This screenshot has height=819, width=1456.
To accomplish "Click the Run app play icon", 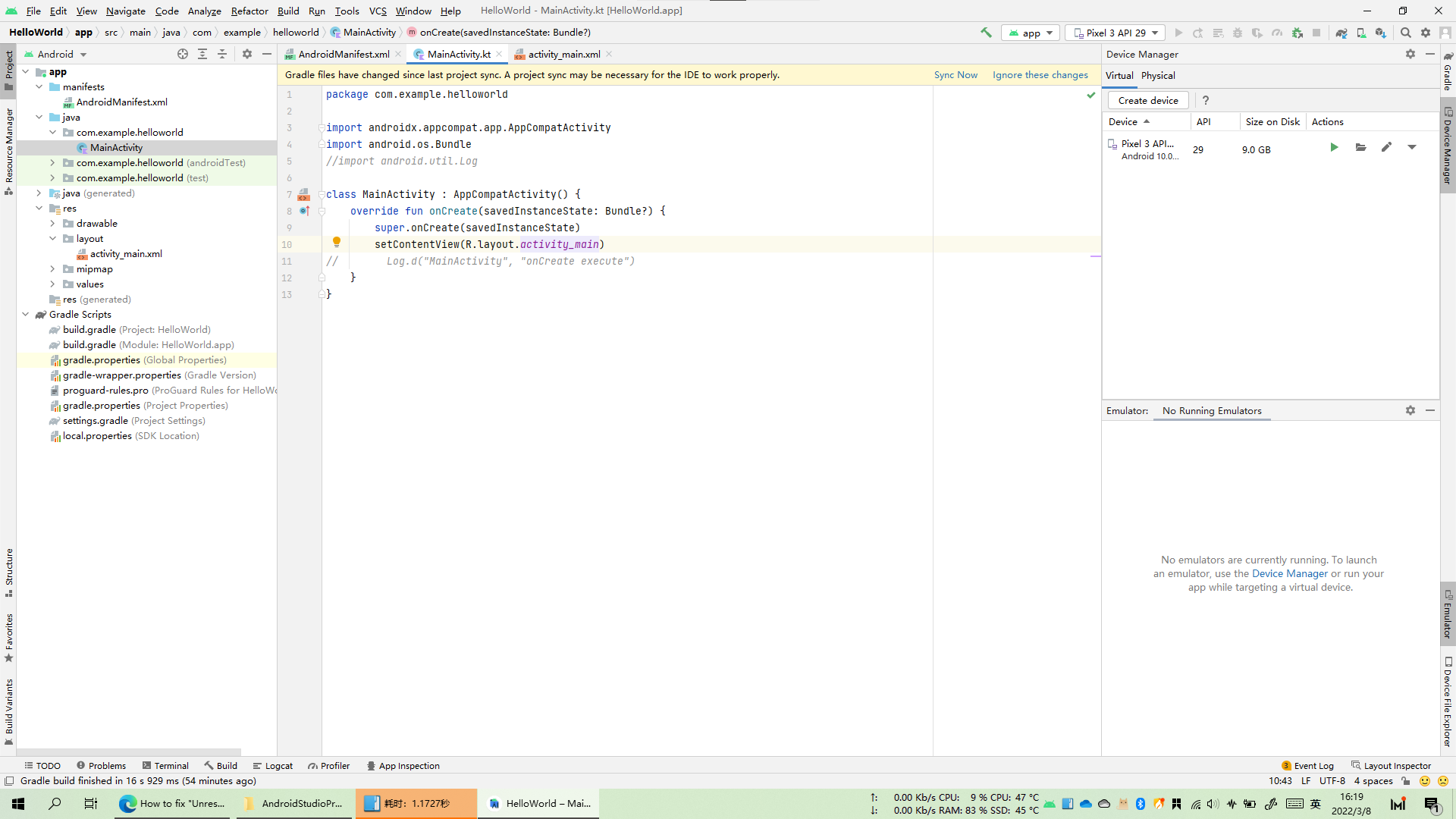I will click(1178, 33).
